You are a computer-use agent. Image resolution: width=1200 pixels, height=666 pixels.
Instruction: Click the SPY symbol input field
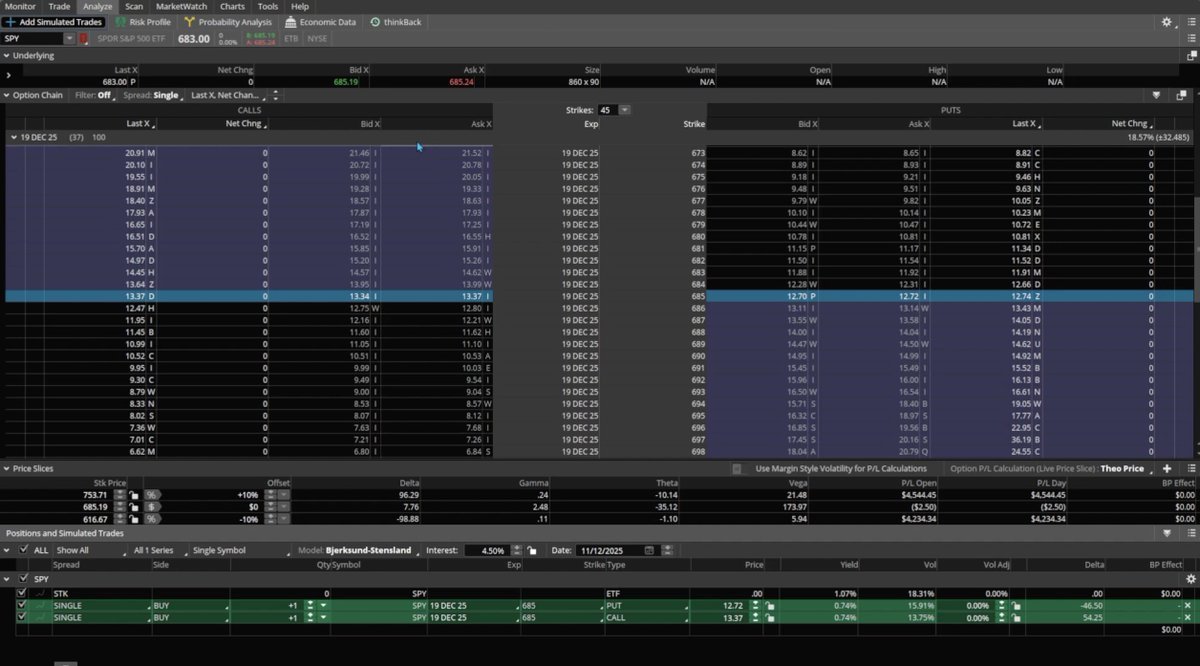pos(32,39)
